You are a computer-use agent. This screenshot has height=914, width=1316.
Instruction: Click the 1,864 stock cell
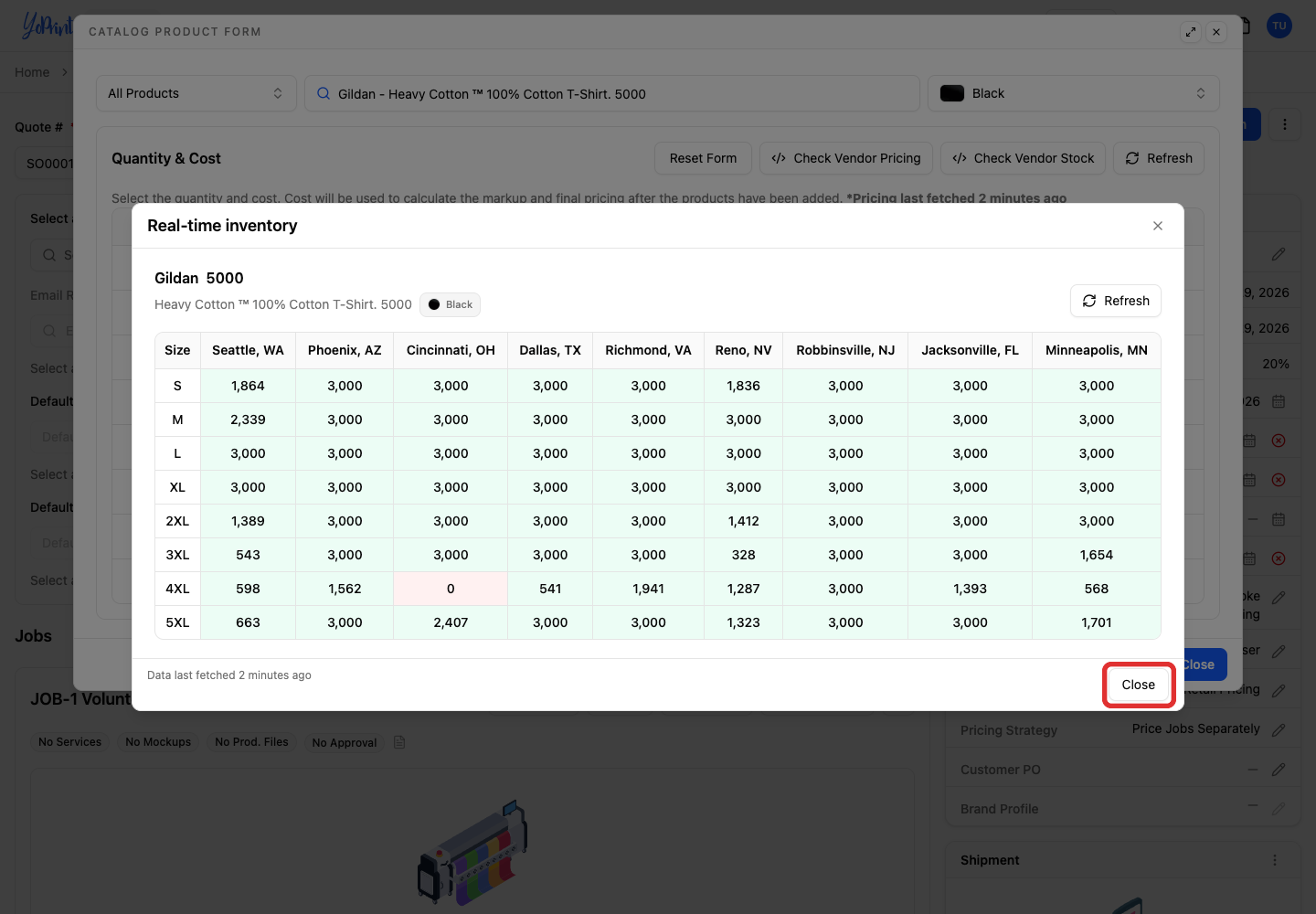point(248,386)
